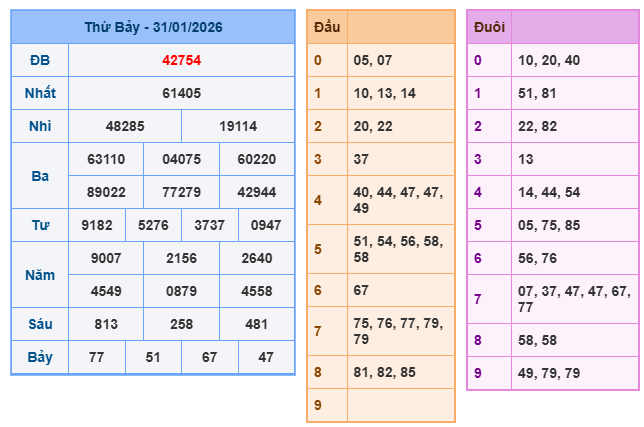Select sixth prize number 813
Viewport: 644px width, 427px height.
pos(106,323)
